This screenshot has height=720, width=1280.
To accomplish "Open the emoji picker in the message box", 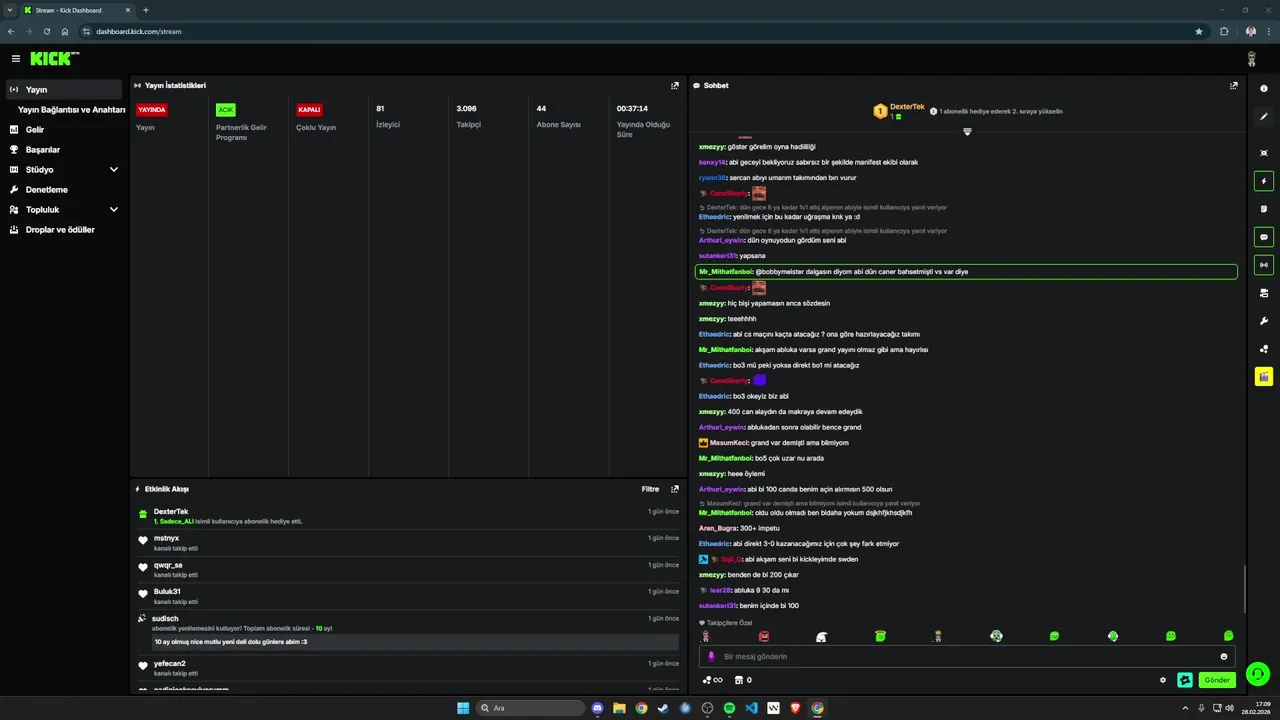I will point(1224,656).
